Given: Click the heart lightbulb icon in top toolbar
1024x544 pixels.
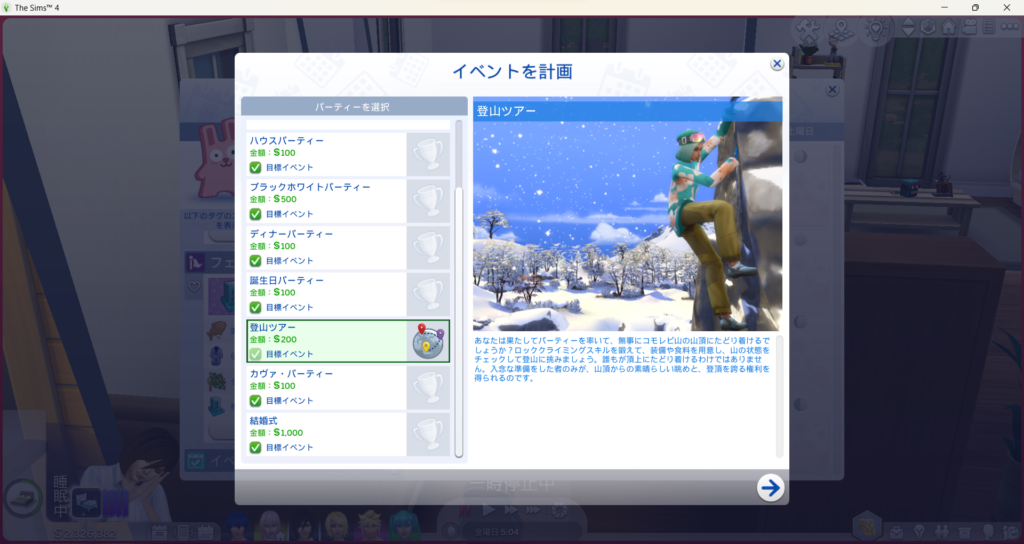Looking at the screenshot, I should pos(876,28).
